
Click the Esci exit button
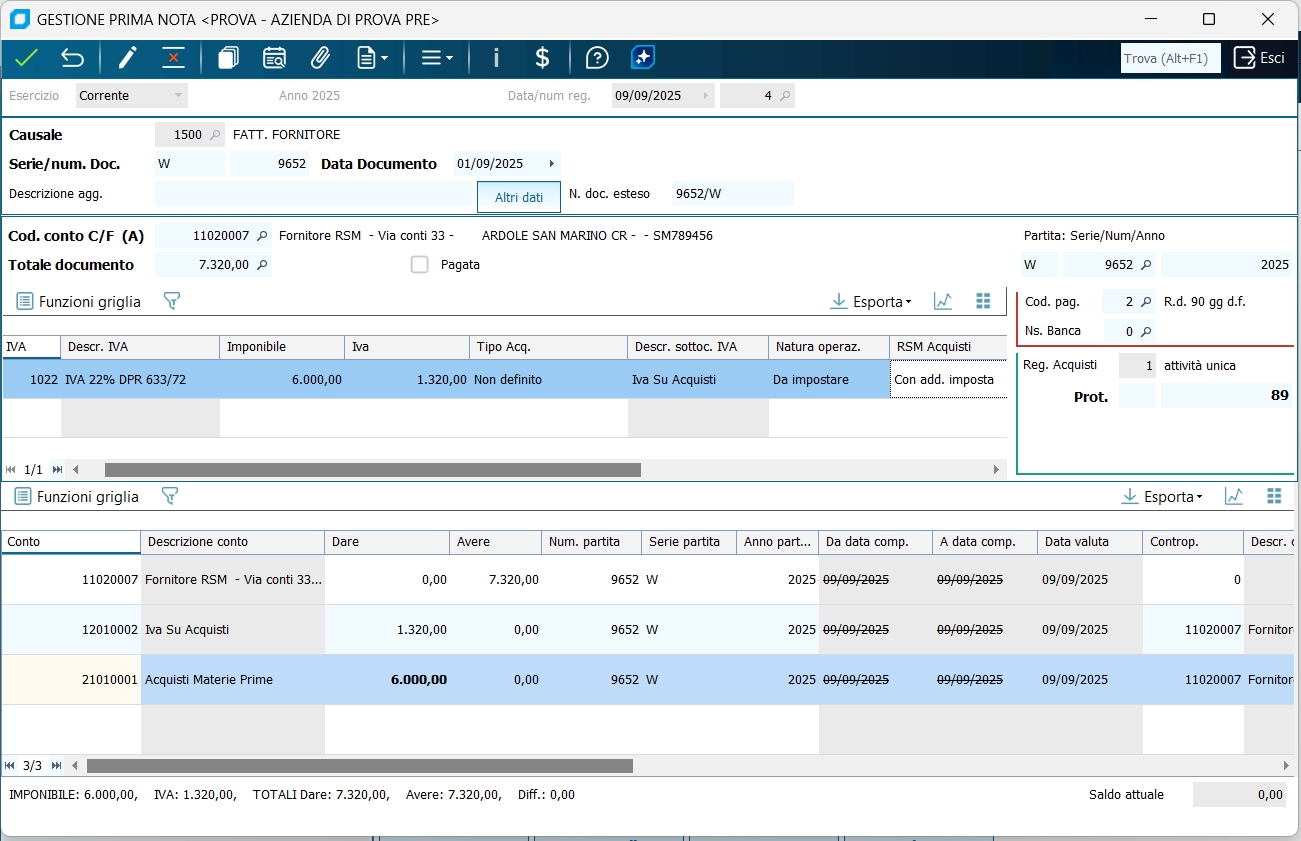click(x=1259, y=58)
